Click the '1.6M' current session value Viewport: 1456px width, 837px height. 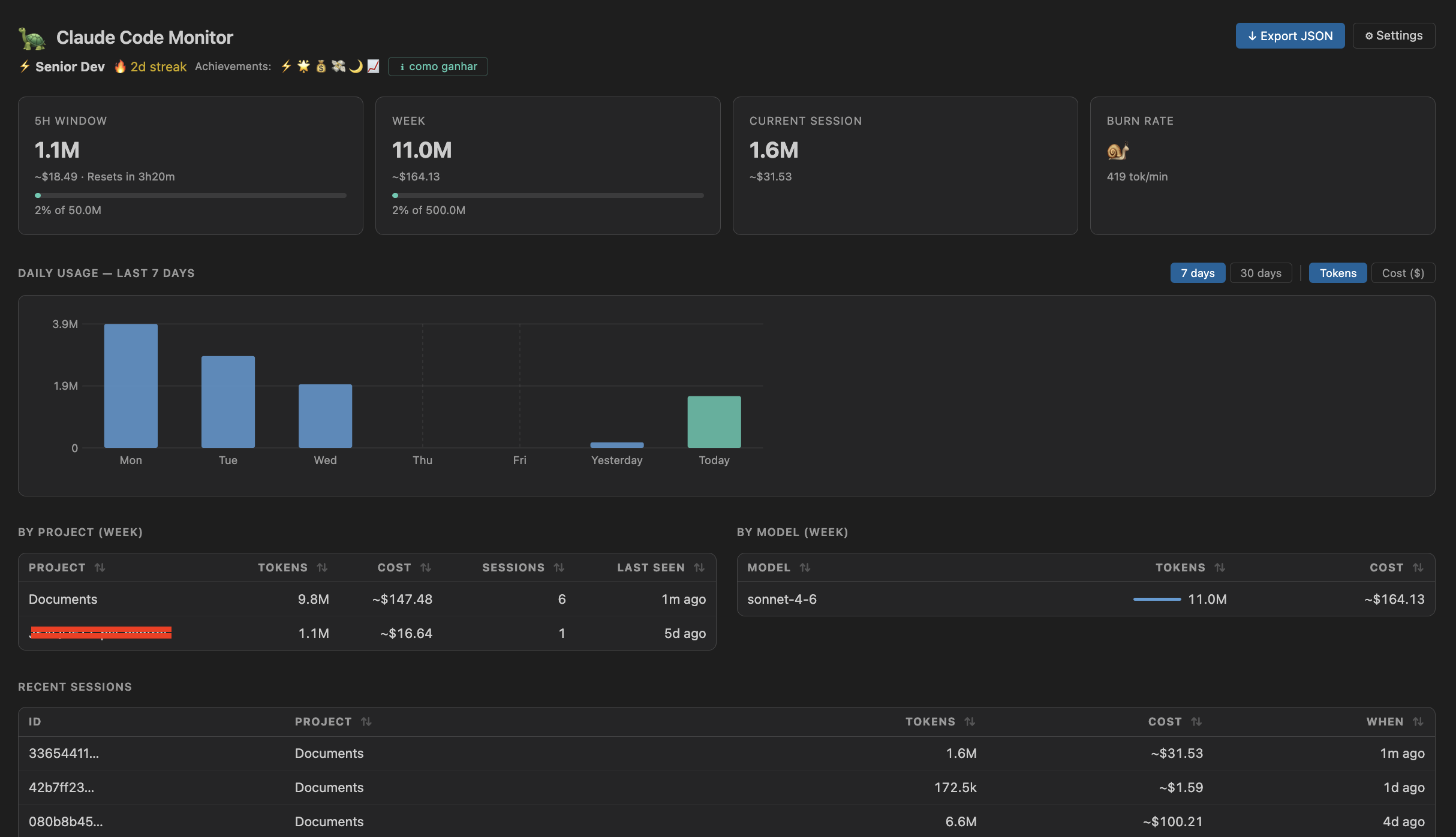pyautogui.click(x=774, y=150)
